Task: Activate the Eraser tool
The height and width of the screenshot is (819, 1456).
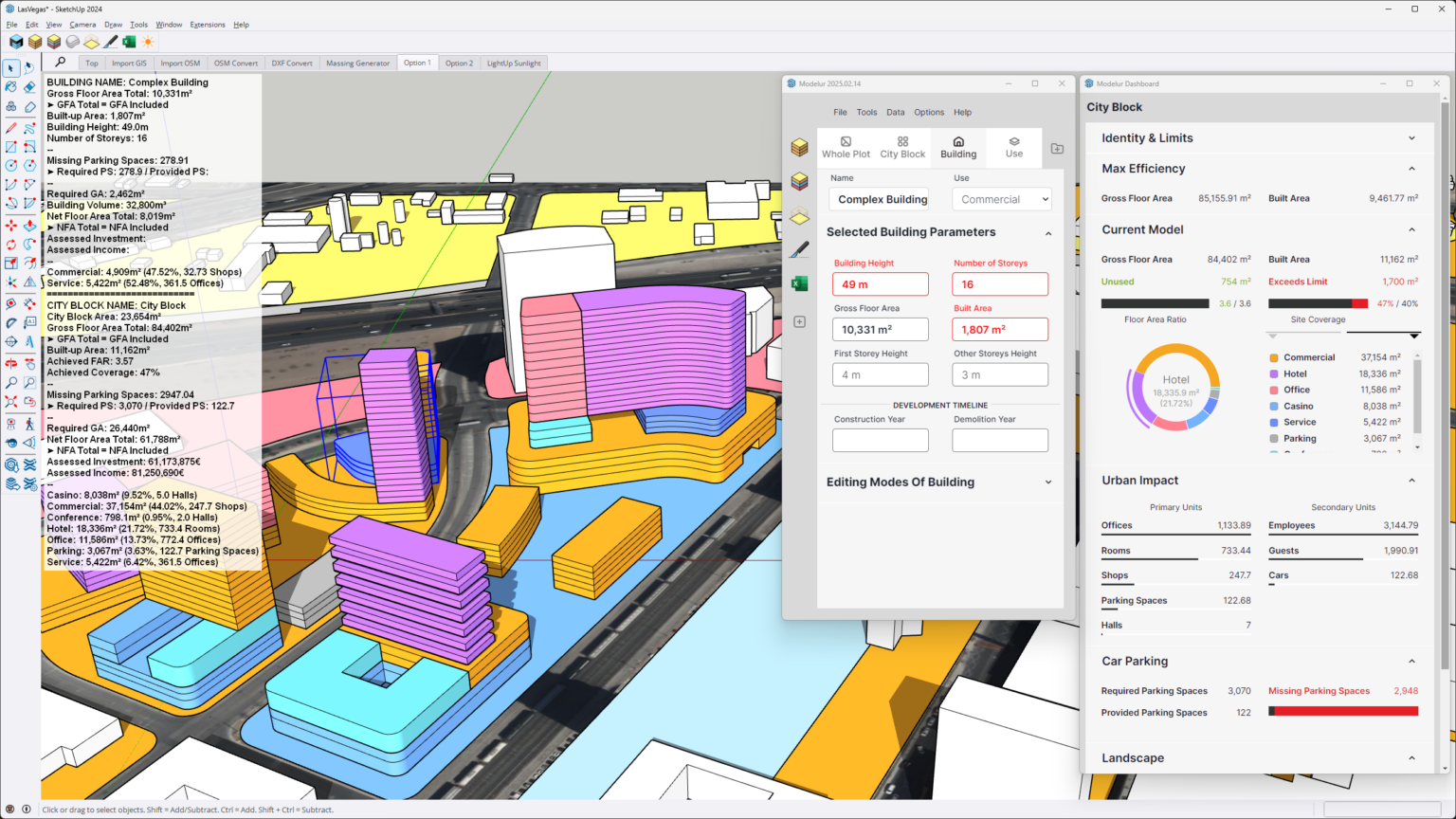Action: 28,88
